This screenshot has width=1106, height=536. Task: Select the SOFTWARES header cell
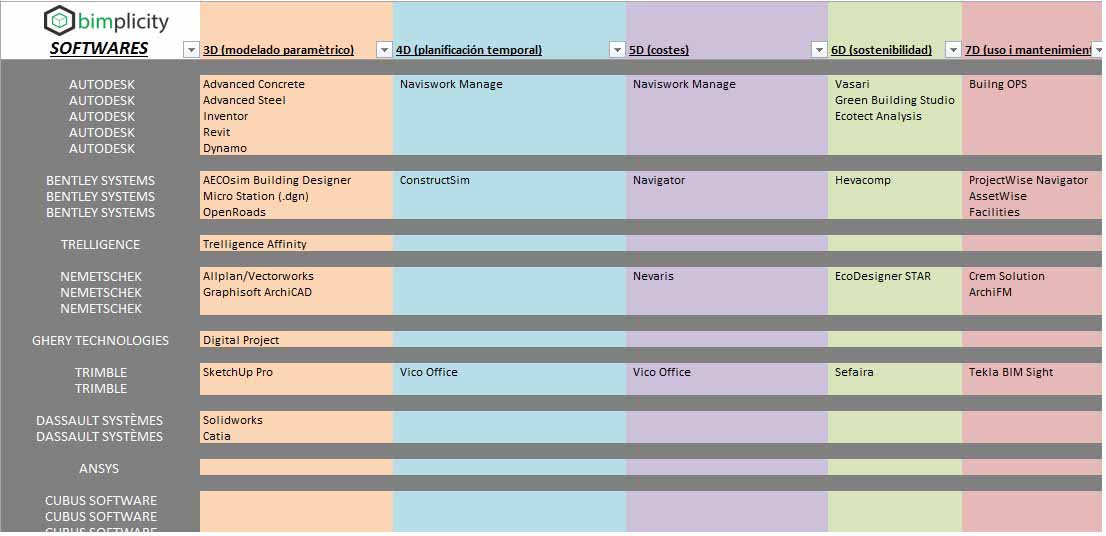pos(99,48)
